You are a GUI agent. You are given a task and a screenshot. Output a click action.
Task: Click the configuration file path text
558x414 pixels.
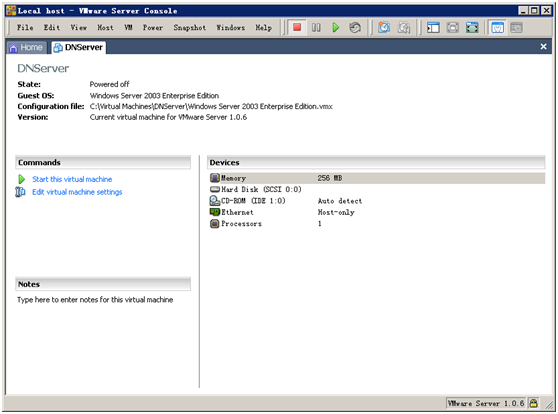click(x=211, y=106)
